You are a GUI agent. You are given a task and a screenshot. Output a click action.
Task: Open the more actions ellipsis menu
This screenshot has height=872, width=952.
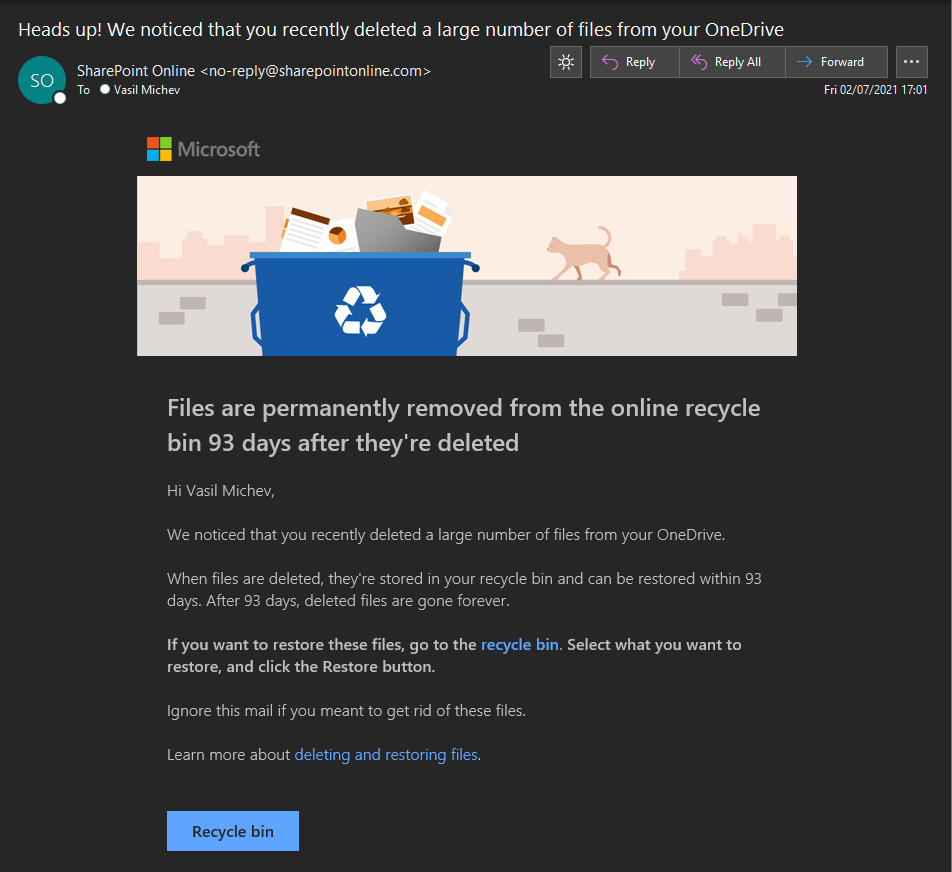click(911, 62)
